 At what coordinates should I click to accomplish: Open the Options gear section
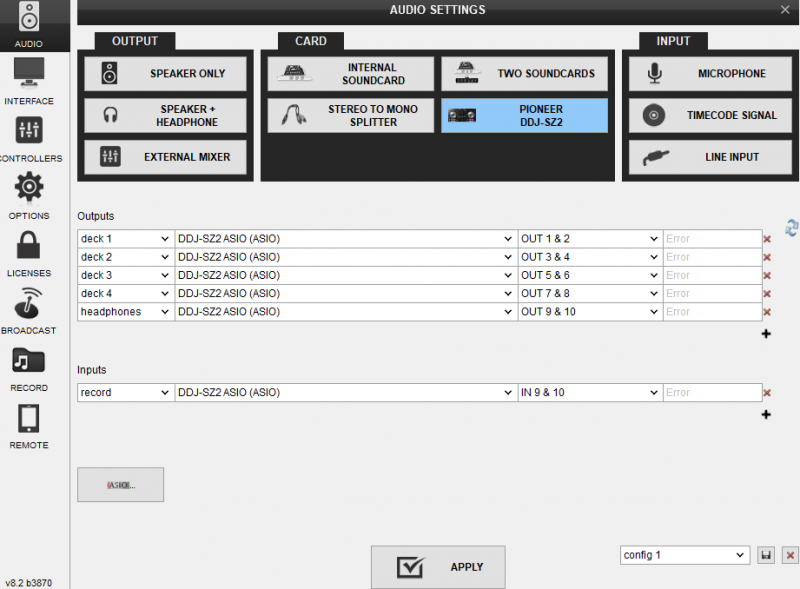click(29, 196)
